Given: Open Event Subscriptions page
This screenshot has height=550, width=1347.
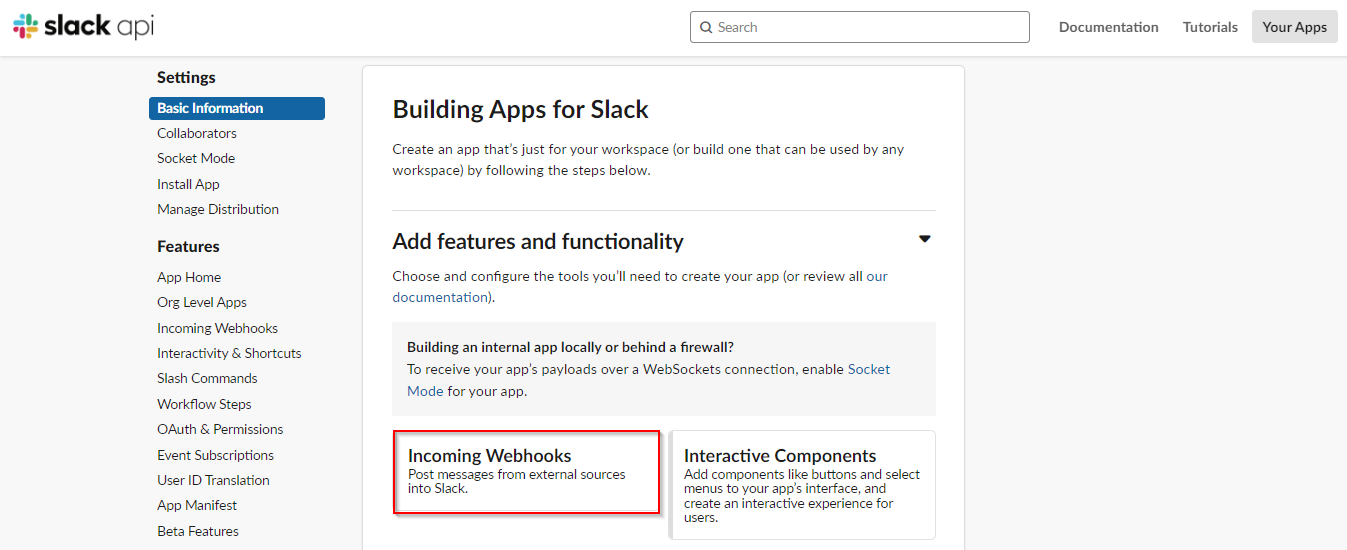Looking at the screenshot, I should point(215,455).
